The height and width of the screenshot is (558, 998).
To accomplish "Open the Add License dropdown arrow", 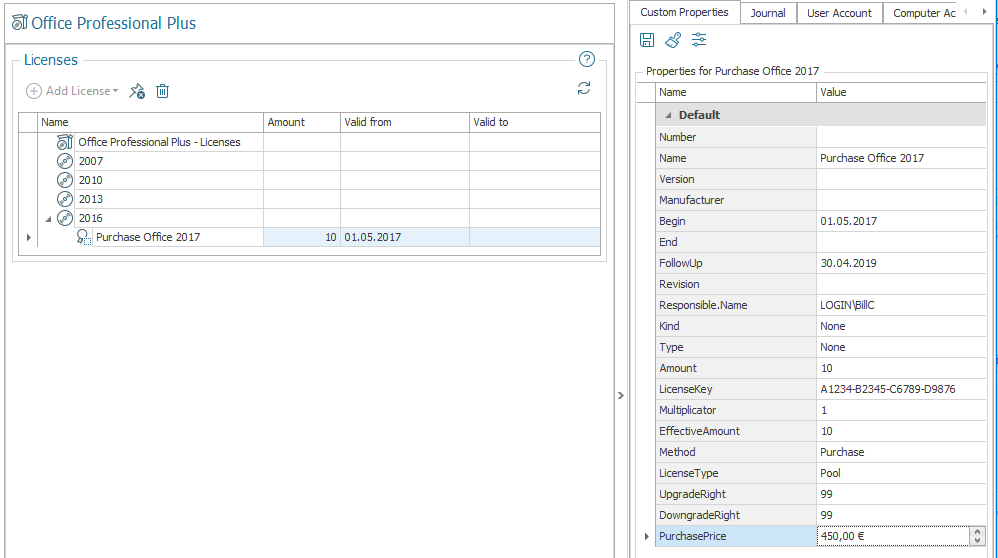I will pos(115,91).
